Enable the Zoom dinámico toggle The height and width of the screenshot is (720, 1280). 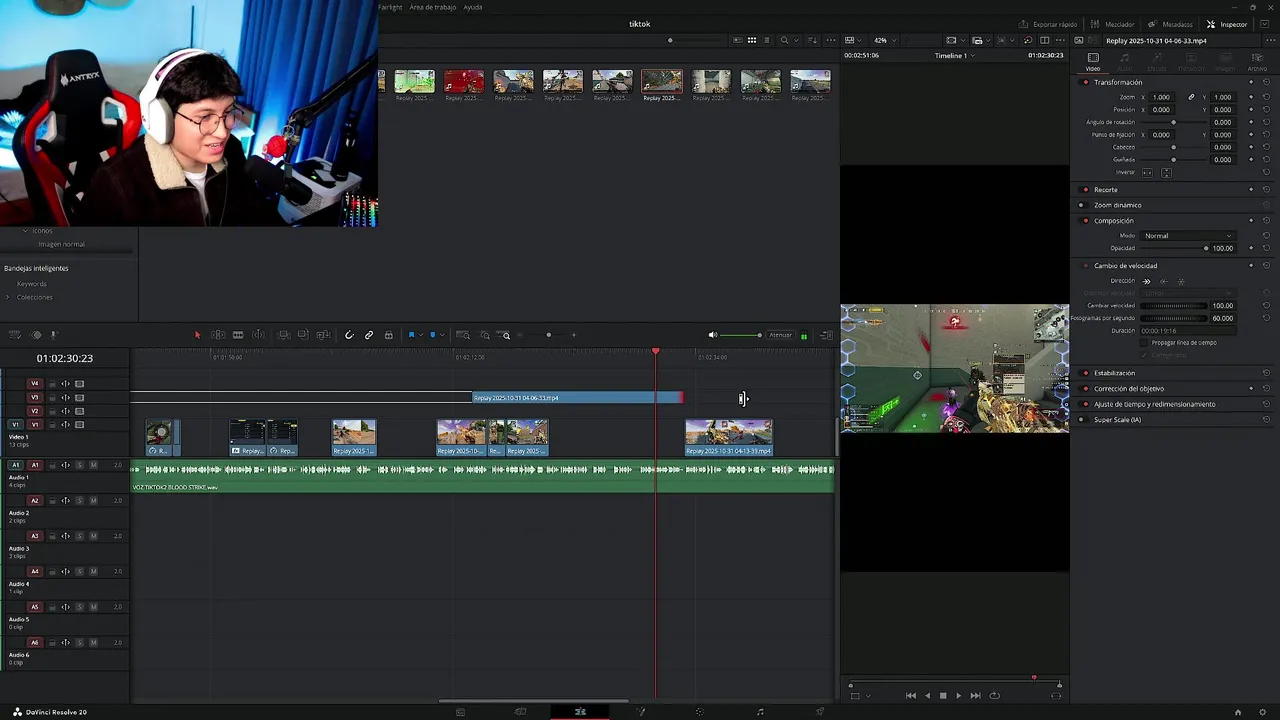1081,205
